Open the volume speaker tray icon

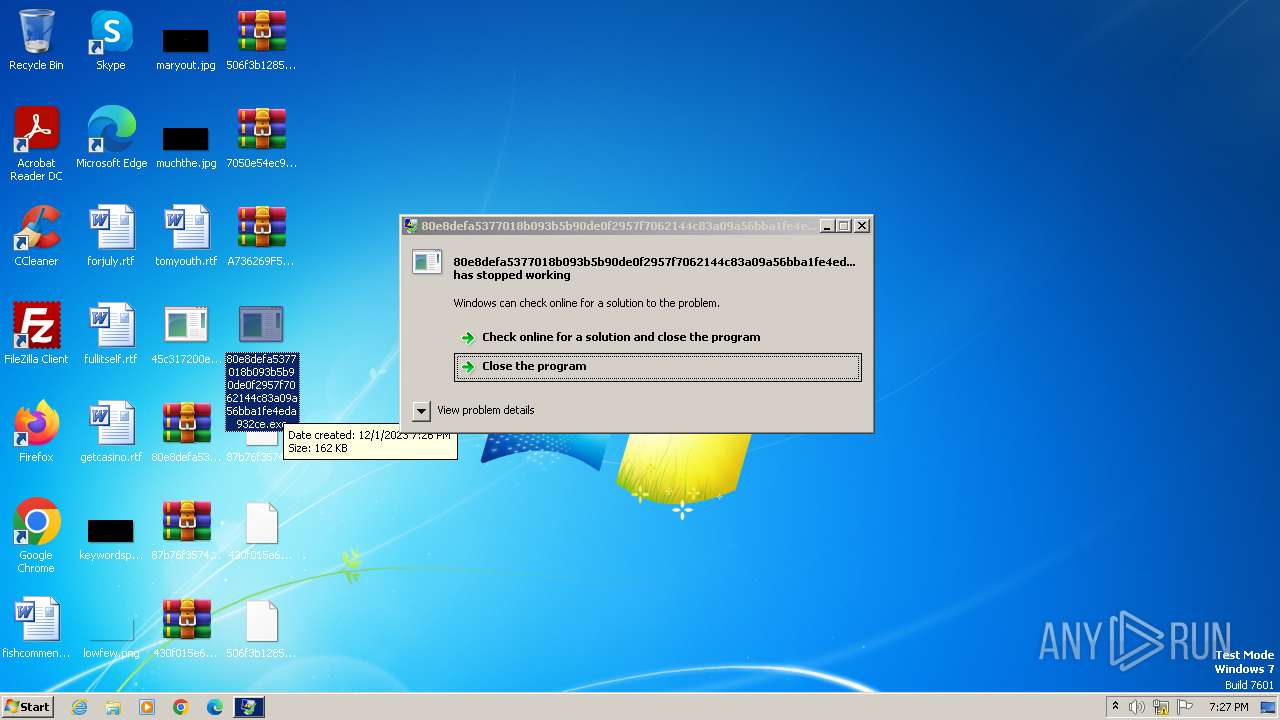(x=1137, y=707)
